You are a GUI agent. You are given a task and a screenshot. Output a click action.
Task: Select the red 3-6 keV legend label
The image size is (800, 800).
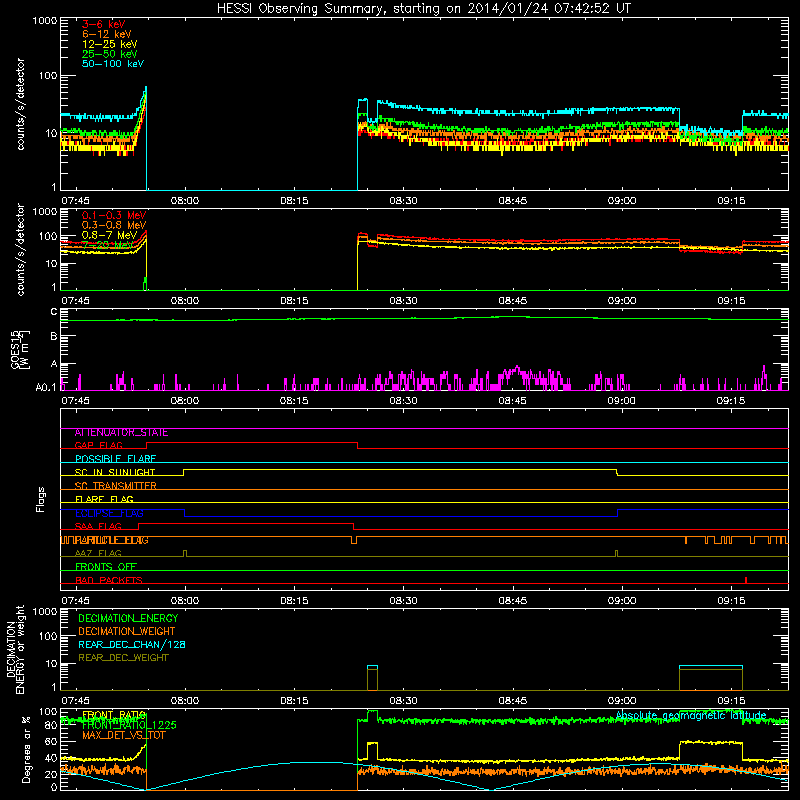[104, 24]
